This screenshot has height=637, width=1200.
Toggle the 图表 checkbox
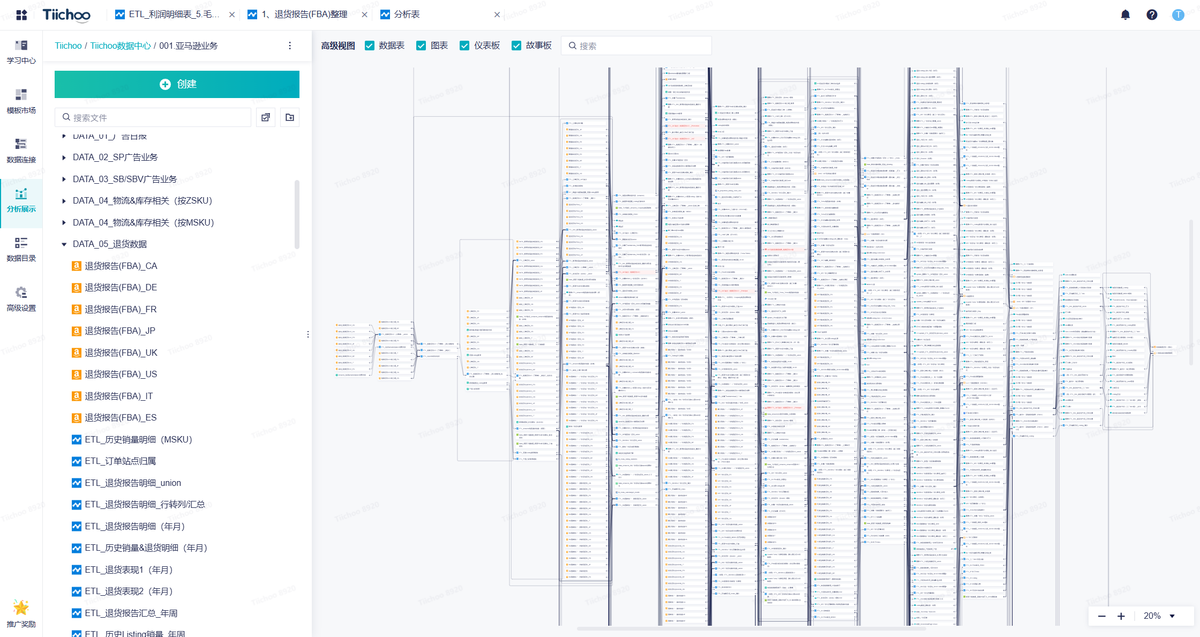coord(421,46)
